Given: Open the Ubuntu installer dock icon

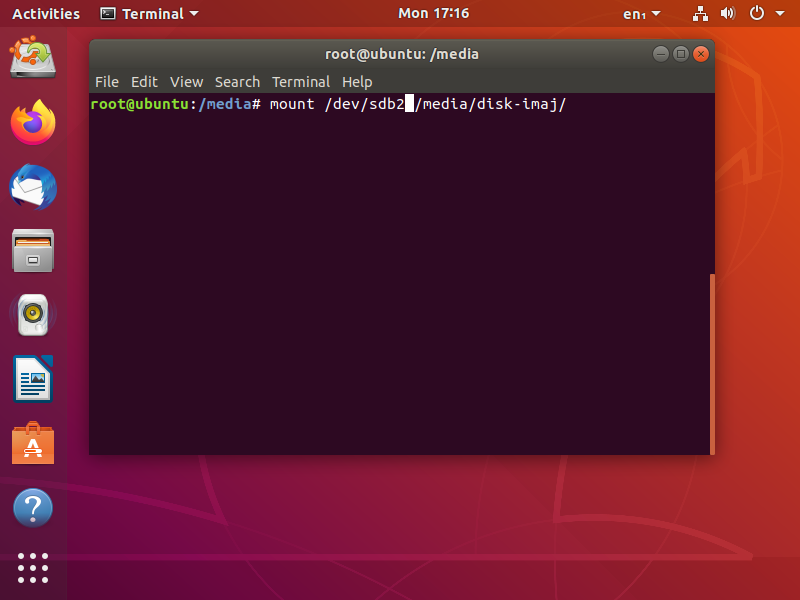Looking at the screenshot, I should tap(33, 57).
